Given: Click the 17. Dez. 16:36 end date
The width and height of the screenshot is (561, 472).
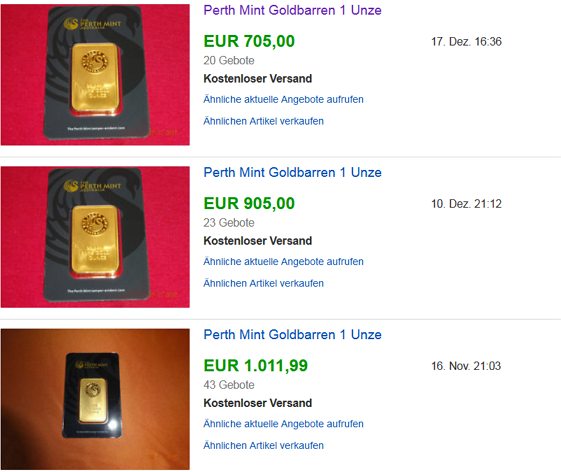Looking at the screenshot, I should click(x=466, y=42).
